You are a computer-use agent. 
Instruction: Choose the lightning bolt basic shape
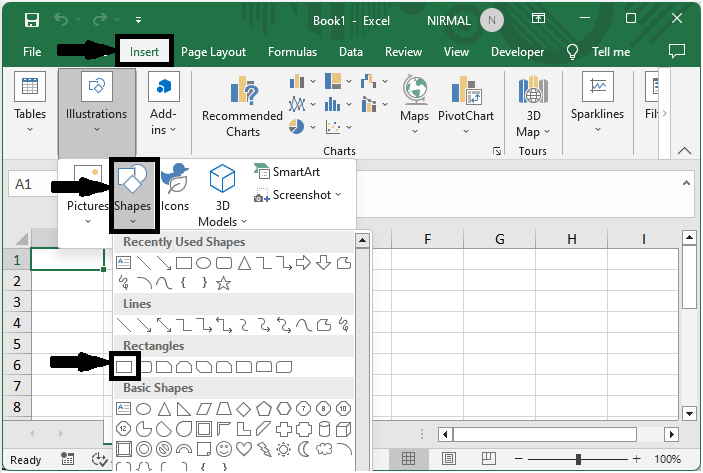pos(263,447)
